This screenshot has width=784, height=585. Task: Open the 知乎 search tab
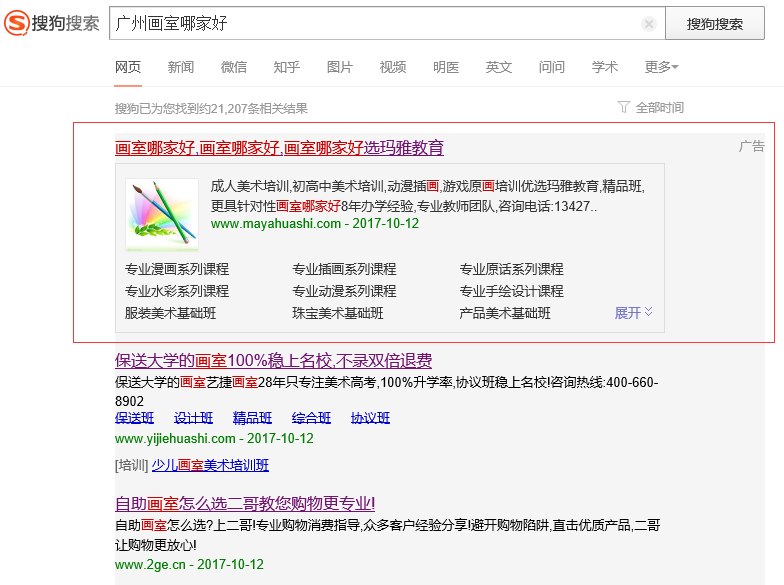(x=287, y=67)
